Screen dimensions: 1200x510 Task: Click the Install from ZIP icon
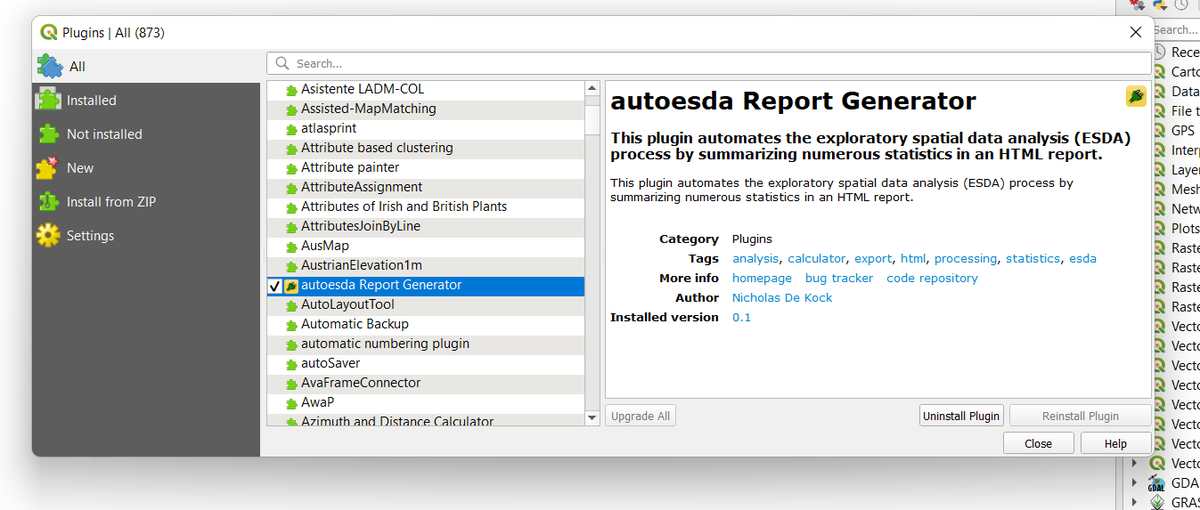point(49,202)
